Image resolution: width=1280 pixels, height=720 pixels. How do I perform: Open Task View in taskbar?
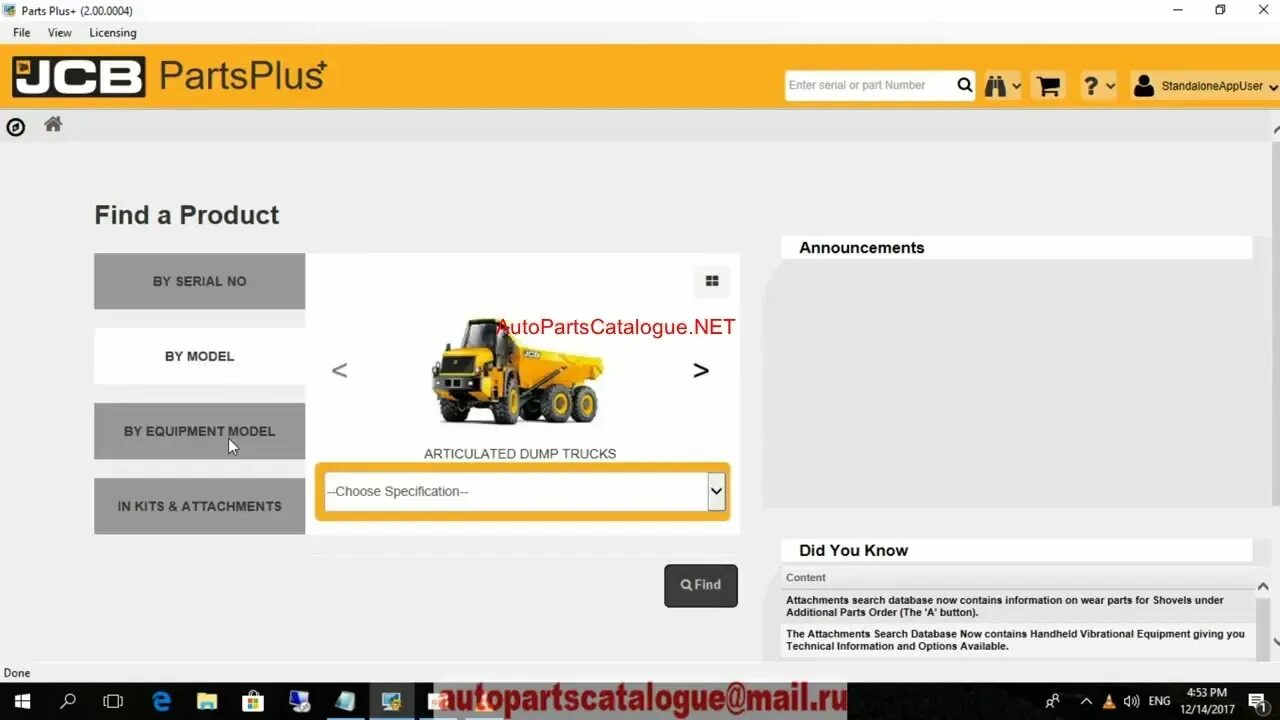pos(113,701)
